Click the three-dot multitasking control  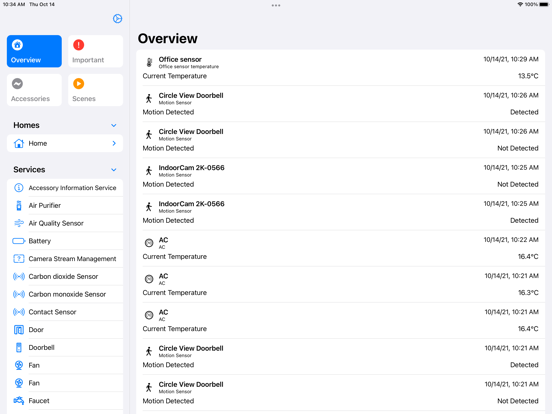(276, 5)
